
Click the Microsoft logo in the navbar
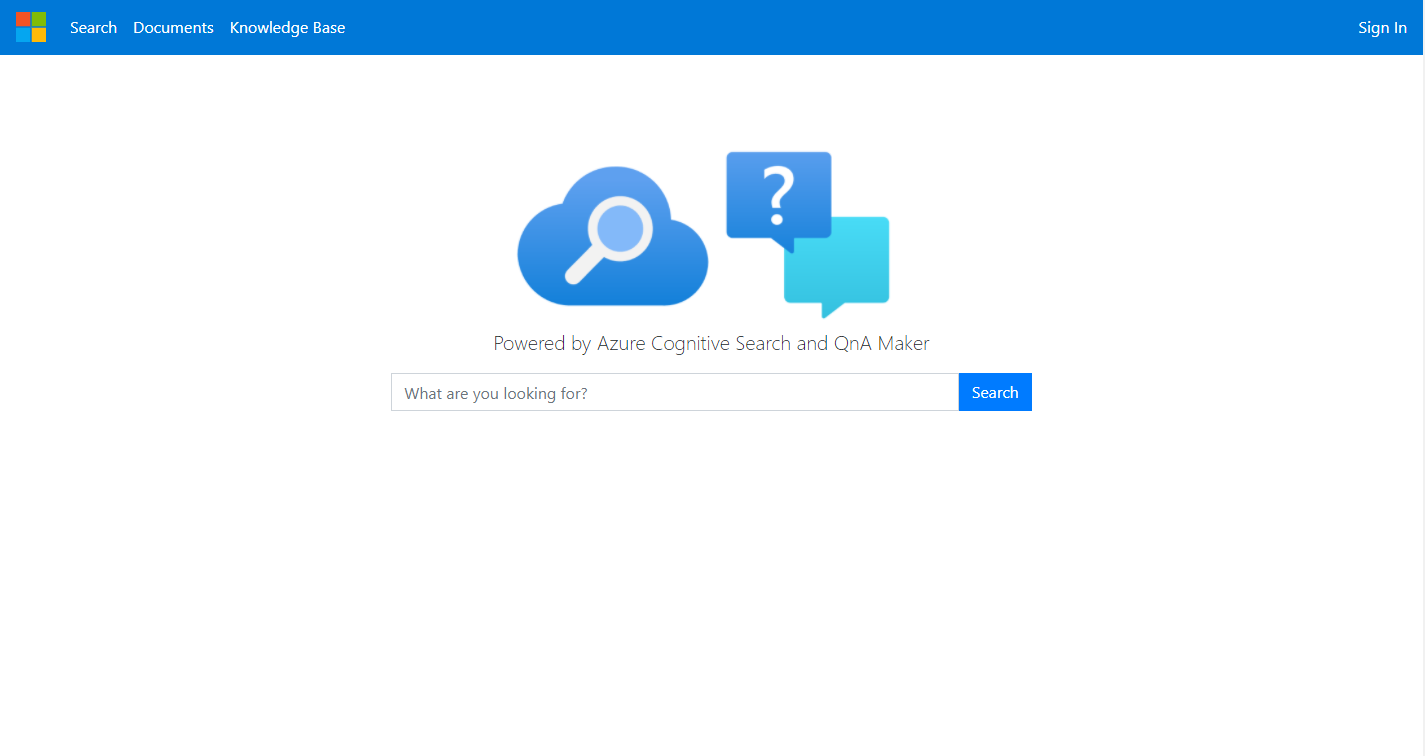pos(31,27)
